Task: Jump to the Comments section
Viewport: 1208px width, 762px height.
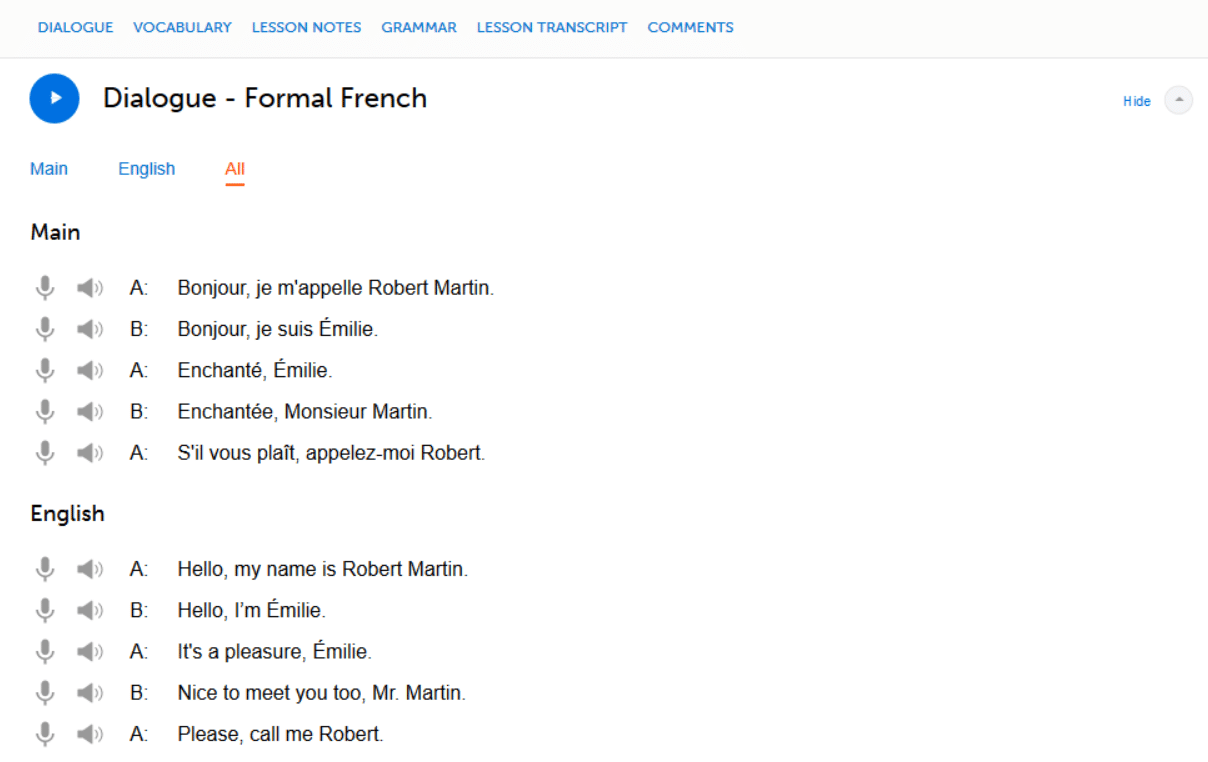Action: (x=690, y=28)
